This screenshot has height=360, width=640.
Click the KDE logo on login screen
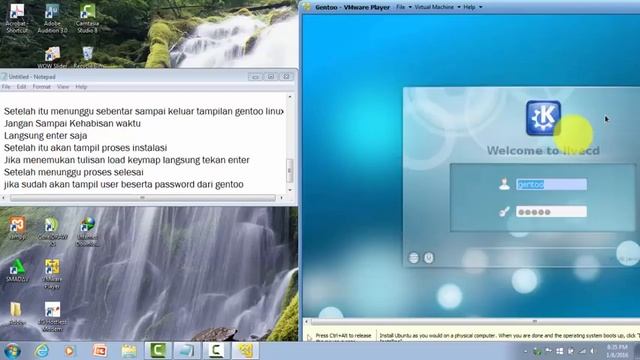click(x=543, y=118)
